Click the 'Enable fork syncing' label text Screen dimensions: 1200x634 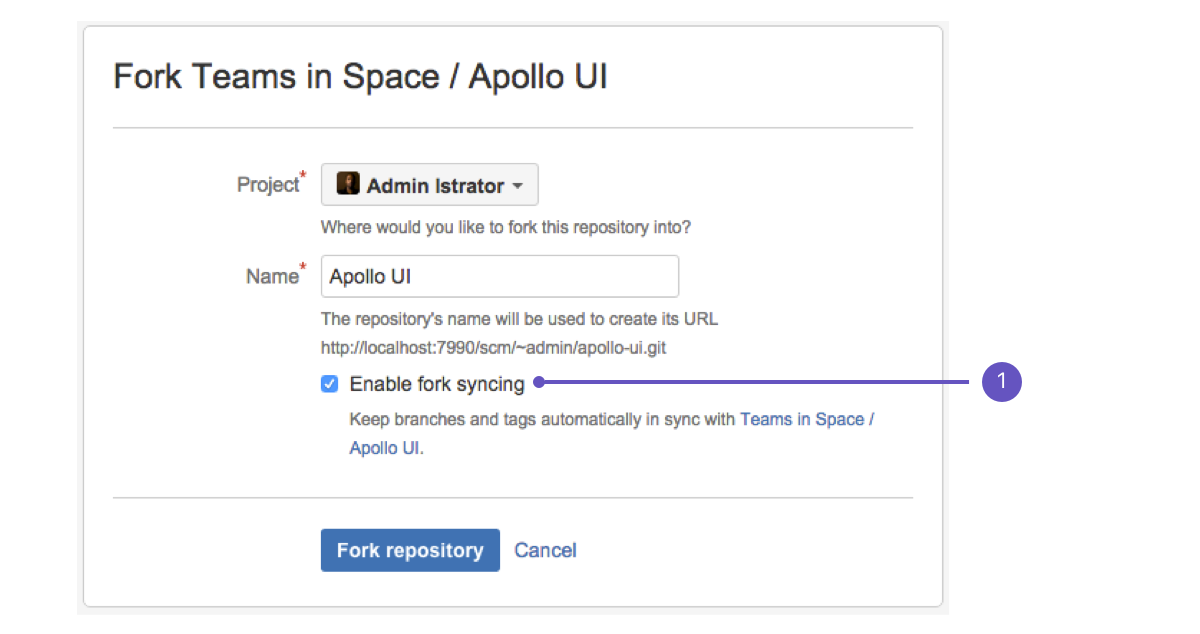[x=437, y=384]
